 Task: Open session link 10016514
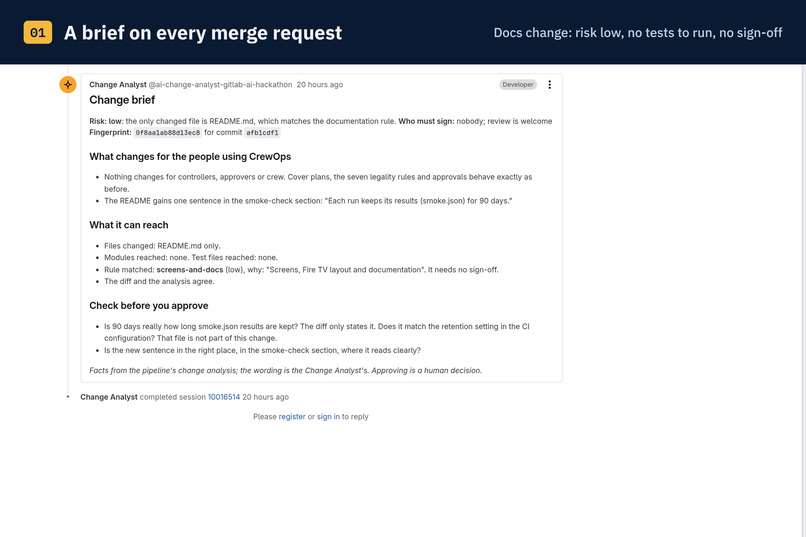[224, 397]
